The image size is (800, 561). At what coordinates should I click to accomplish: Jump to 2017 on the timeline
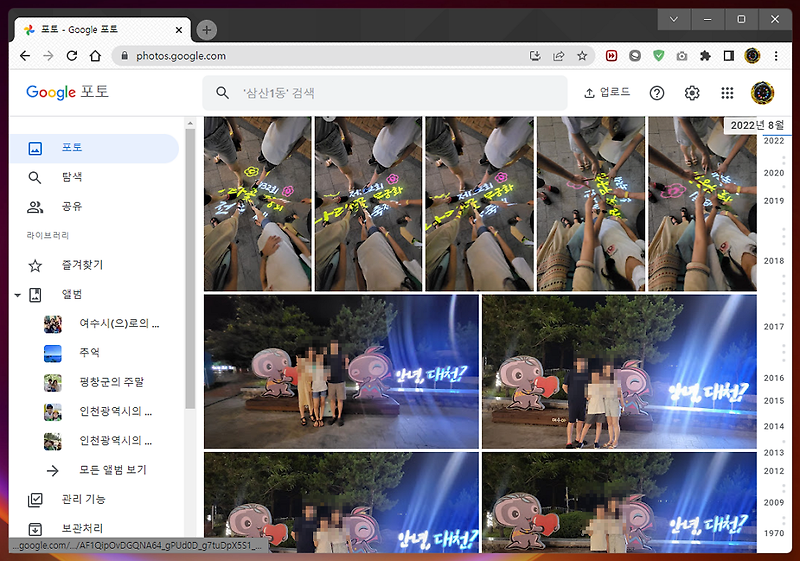pos(773,326)
